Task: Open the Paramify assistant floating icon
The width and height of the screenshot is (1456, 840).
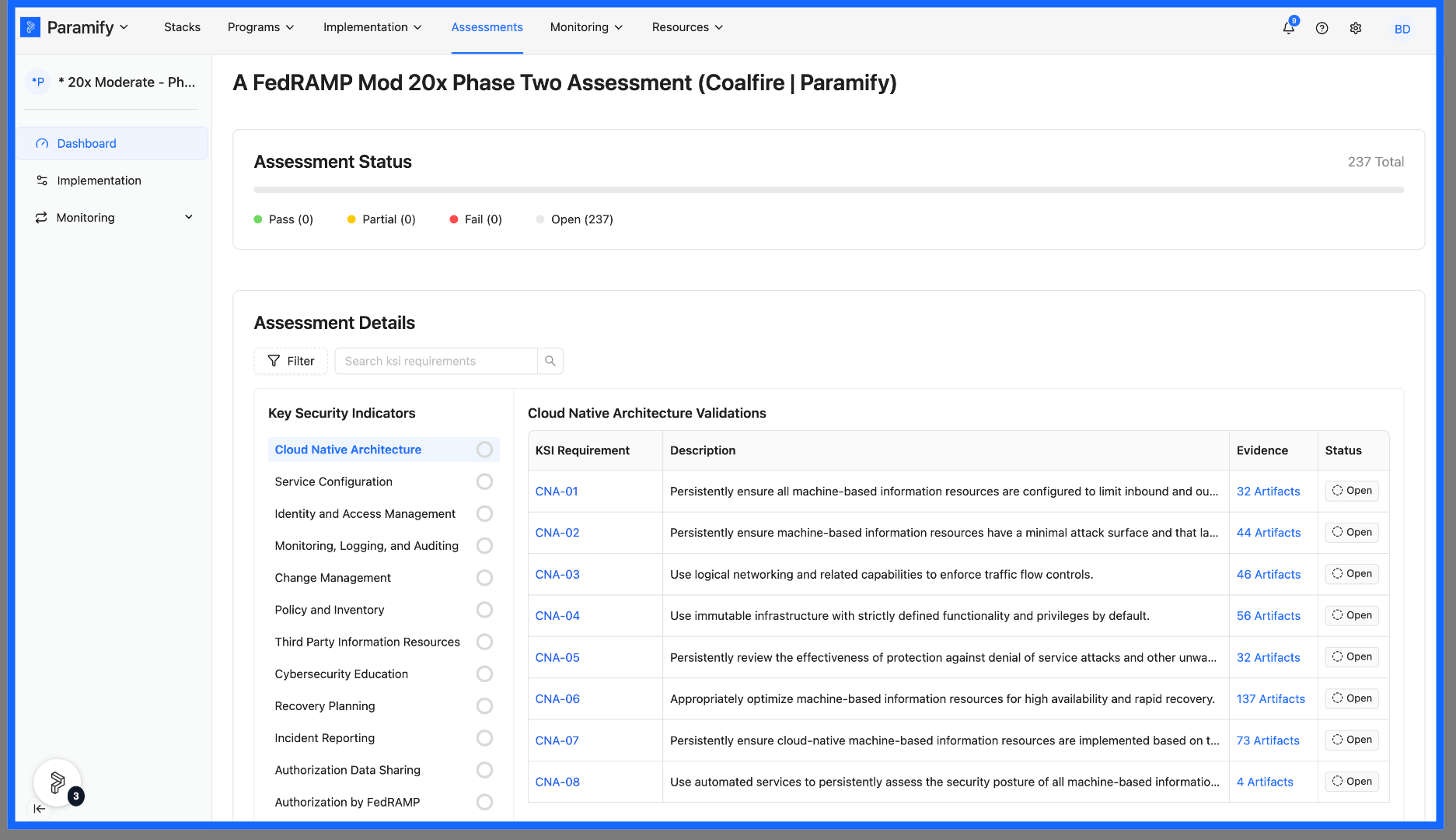Action: coord(58,782)
